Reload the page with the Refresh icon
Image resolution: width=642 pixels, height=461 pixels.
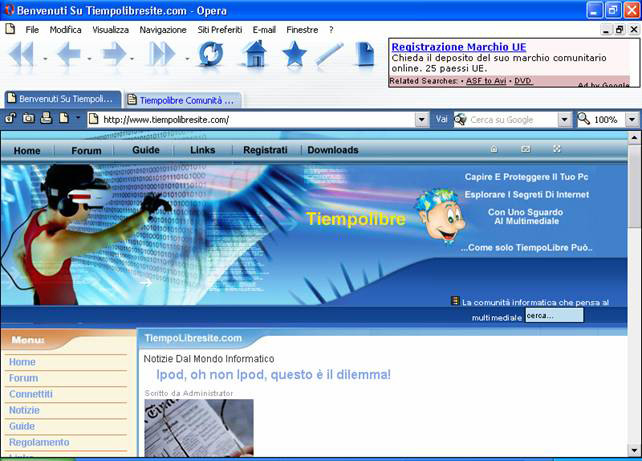click(x=210, y=54)
